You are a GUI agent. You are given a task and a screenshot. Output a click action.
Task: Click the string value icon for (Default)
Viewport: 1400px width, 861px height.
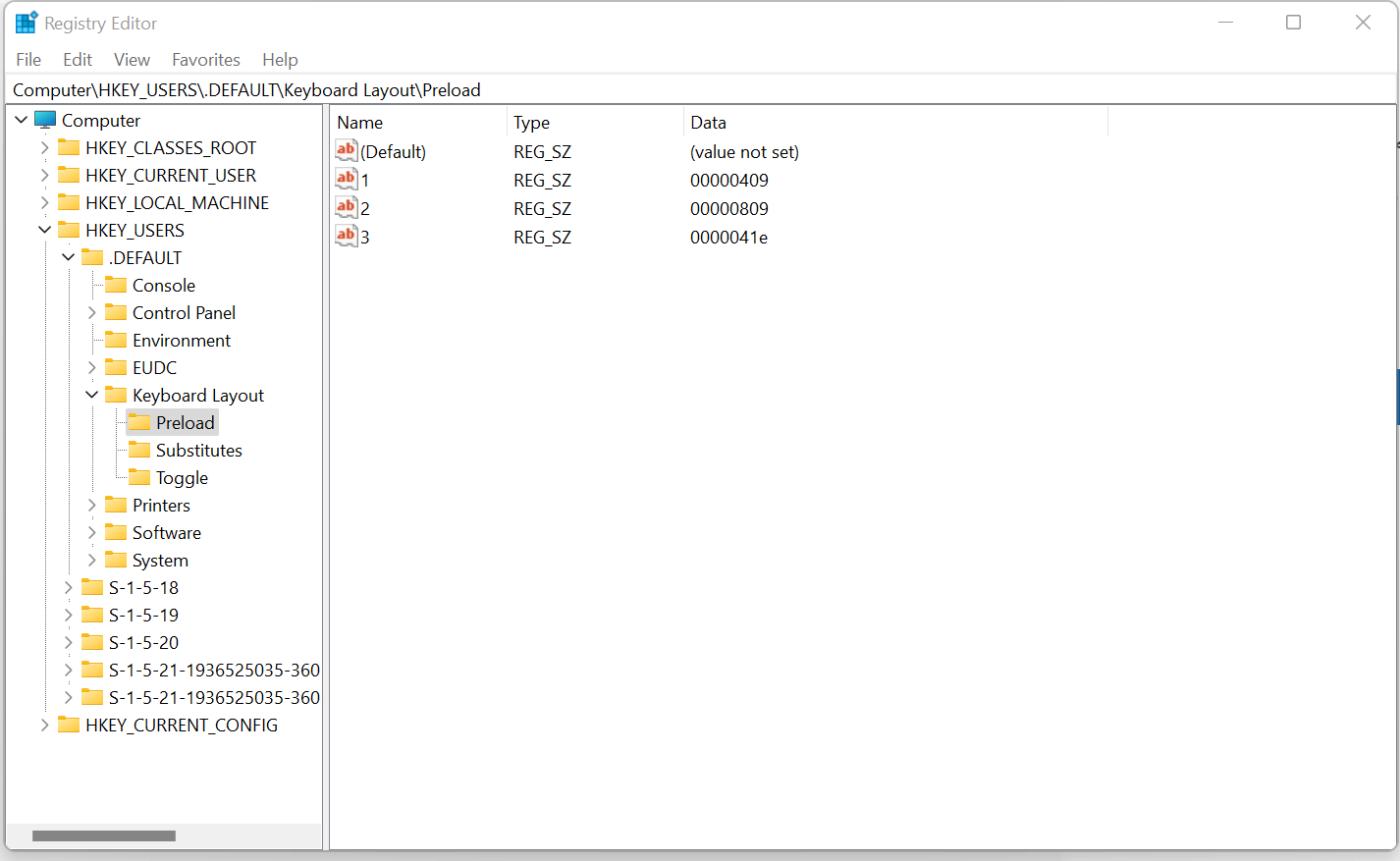pyautogui.click(x=347, y=150)
